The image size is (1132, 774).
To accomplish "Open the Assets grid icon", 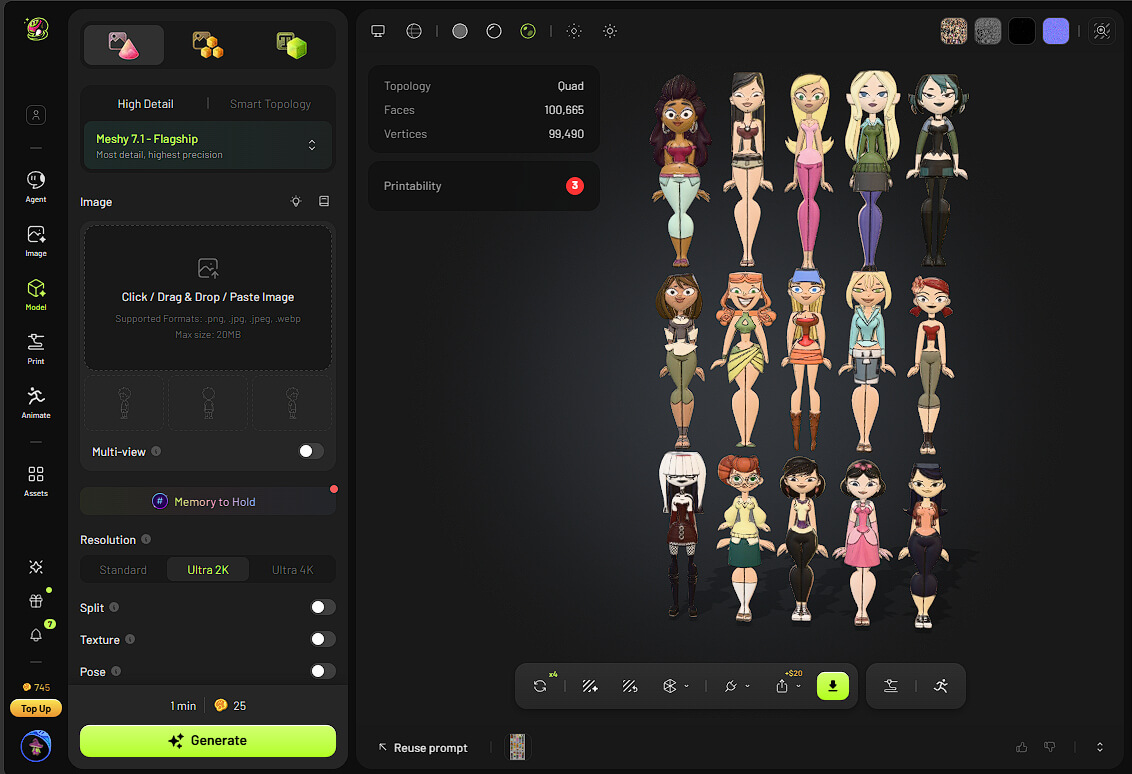I will pyautogui.click(x=35, y=481).
